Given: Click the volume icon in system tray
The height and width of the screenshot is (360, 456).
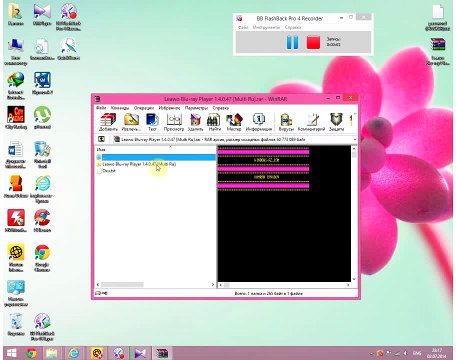Looking at the screenshot, I should [405, 353].
